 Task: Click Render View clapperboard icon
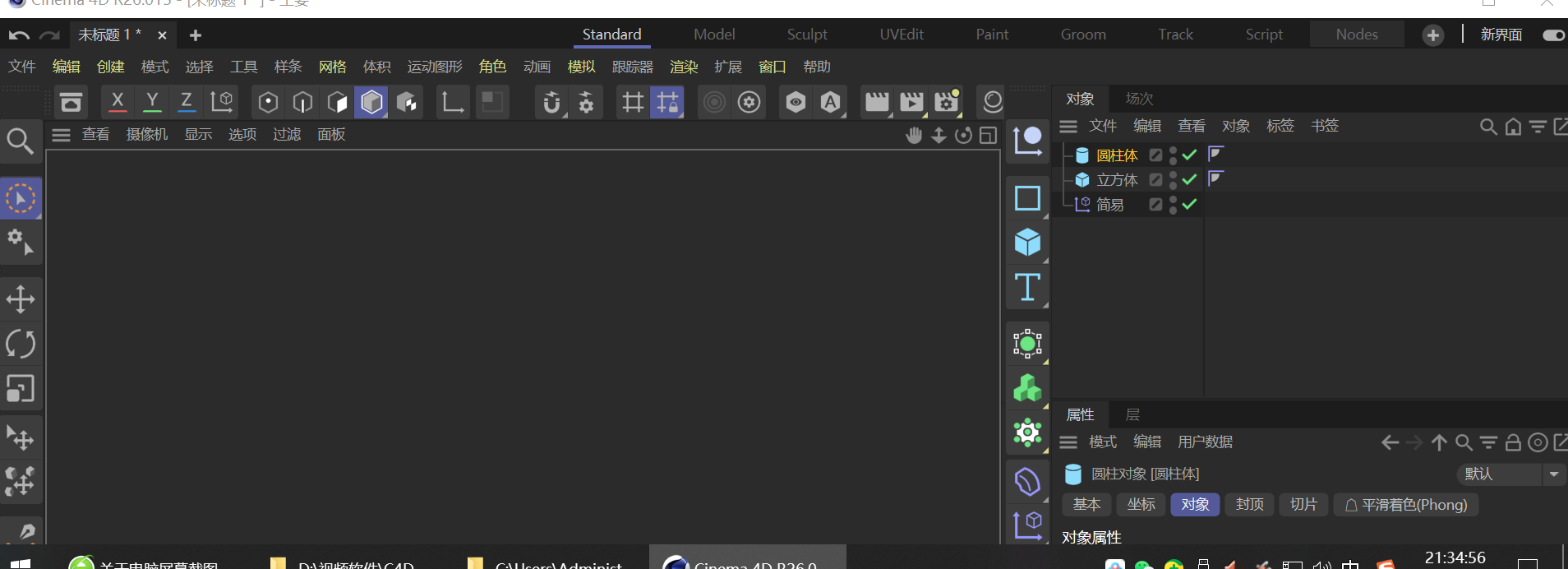877,102
